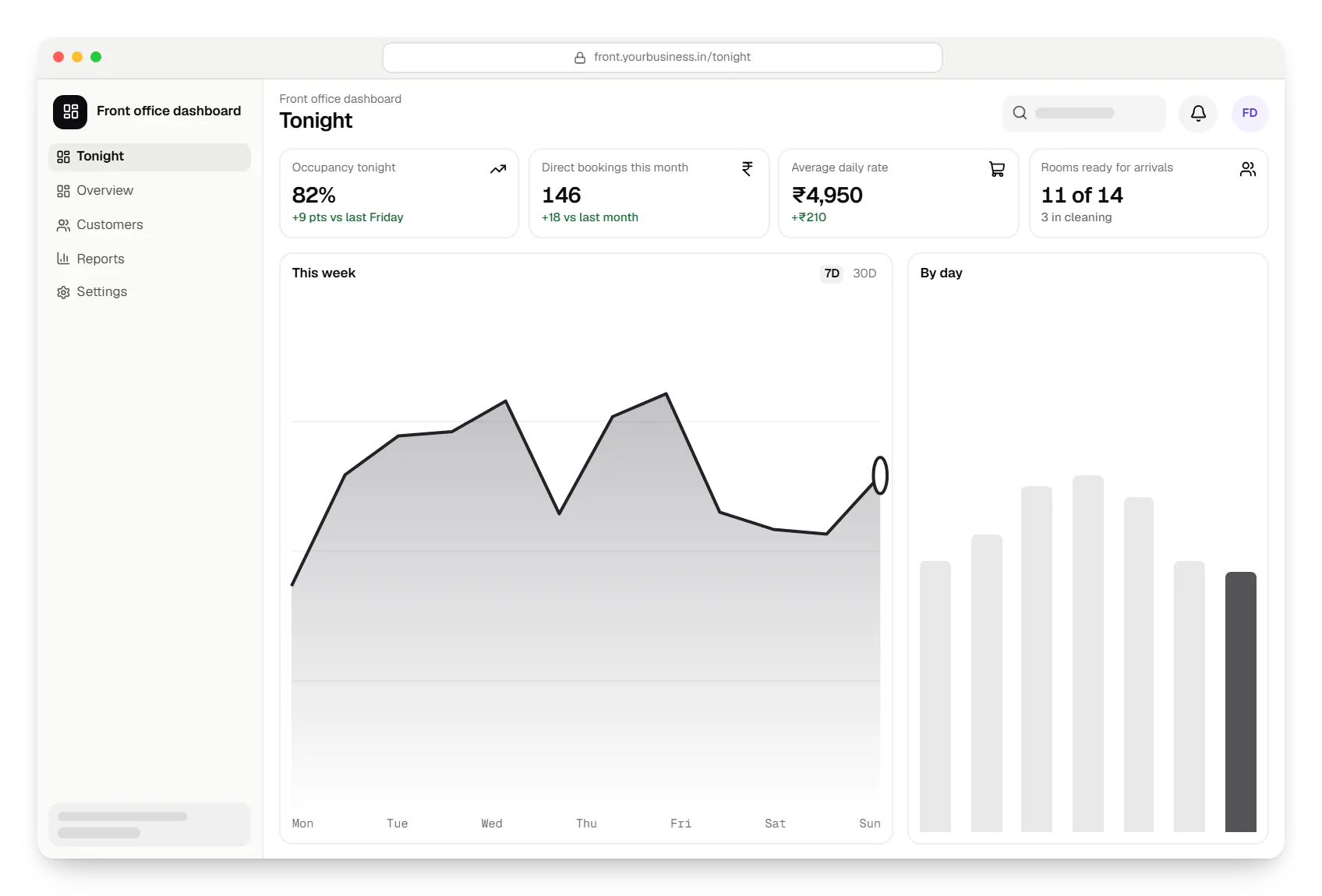Viewport: 1322px width, 896px height.
Task: Click the Tonight grid icon in sidebar
Action: [x=63, y=157]
